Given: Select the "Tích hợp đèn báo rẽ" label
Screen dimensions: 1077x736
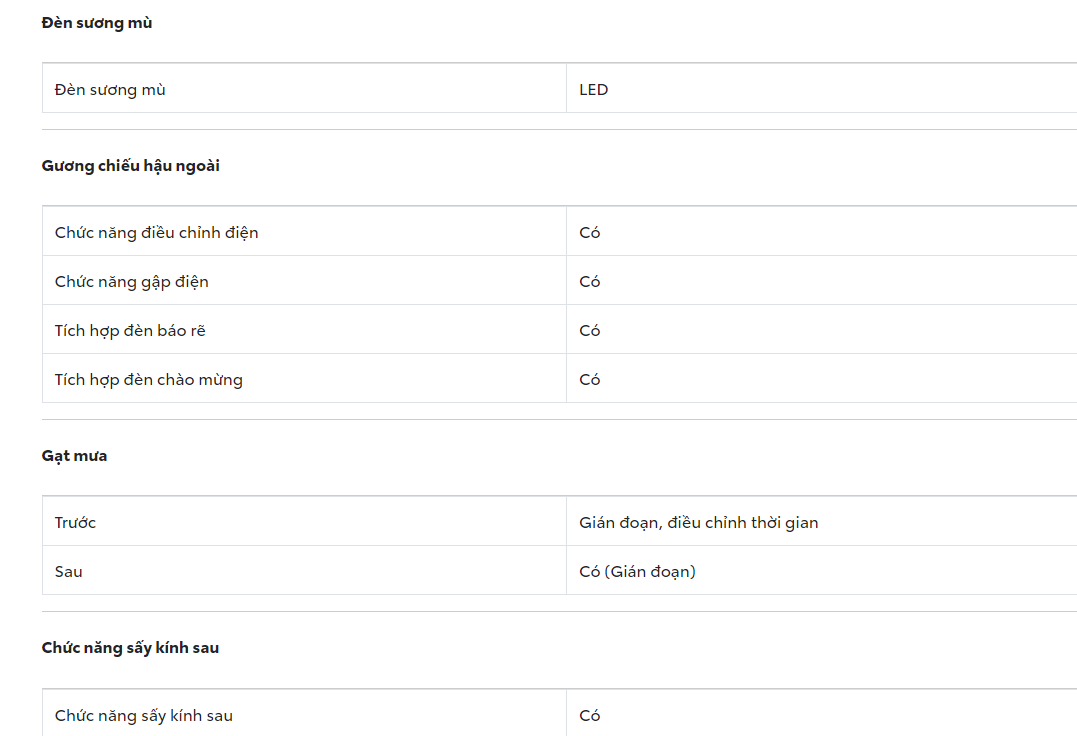Looking at the screenshot, I should click(130, 331).
